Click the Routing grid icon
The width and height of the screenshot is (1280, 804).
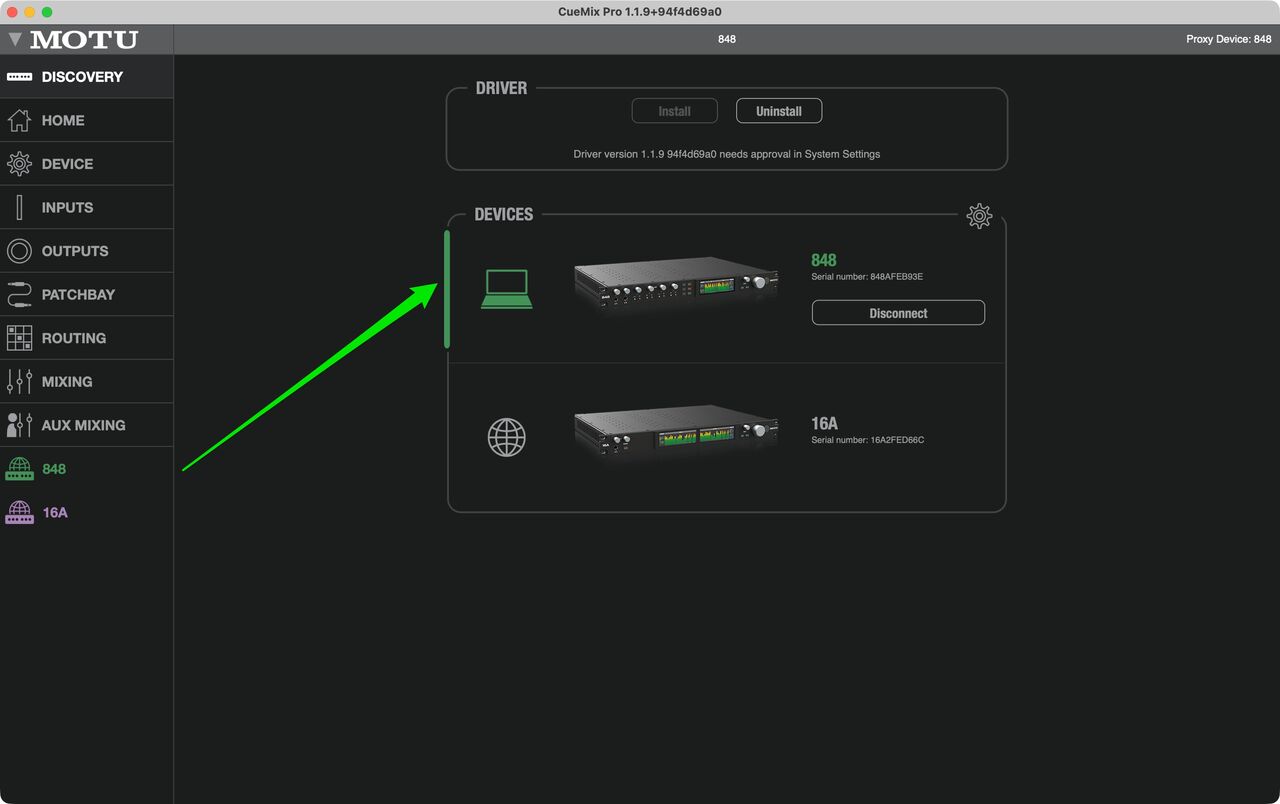[19, 338]
